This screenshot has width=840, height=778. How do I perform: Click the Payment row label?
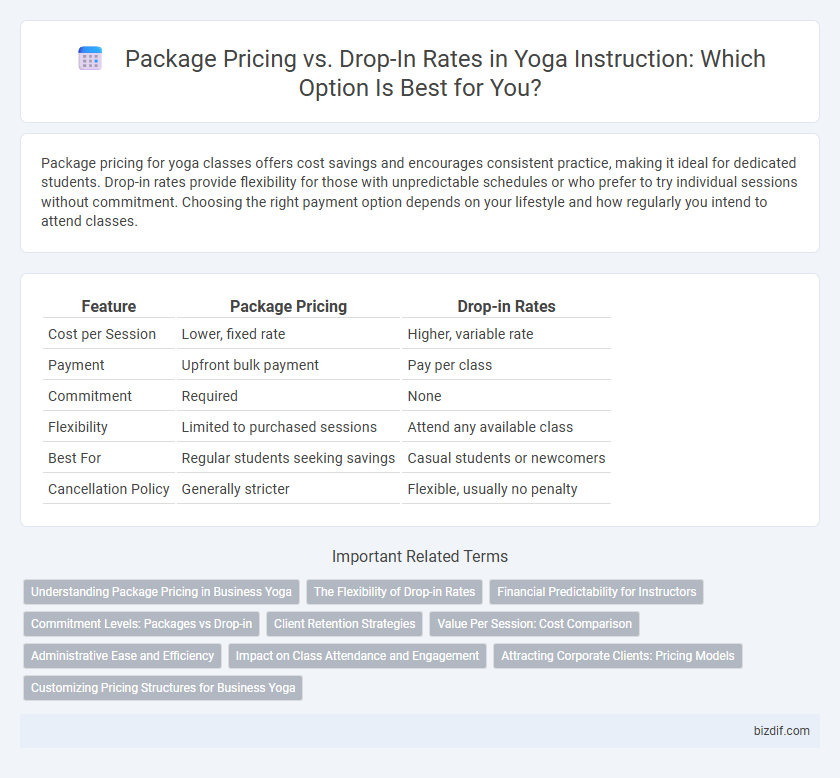[x=109, y=365]
